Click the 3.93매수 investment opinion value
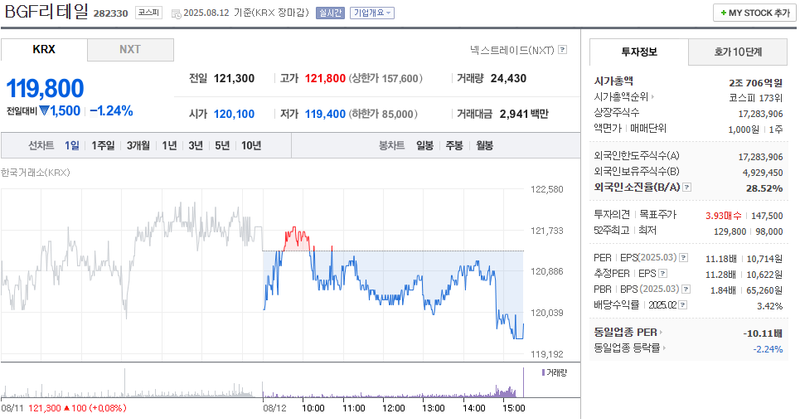 (x=723, y=216)
